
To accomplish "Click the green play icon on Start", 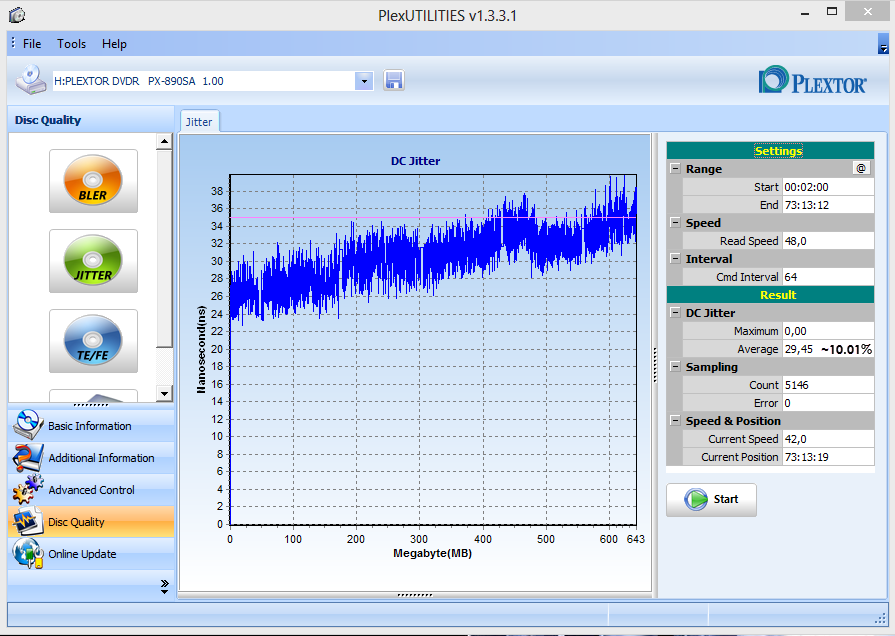I will [696, 500].
